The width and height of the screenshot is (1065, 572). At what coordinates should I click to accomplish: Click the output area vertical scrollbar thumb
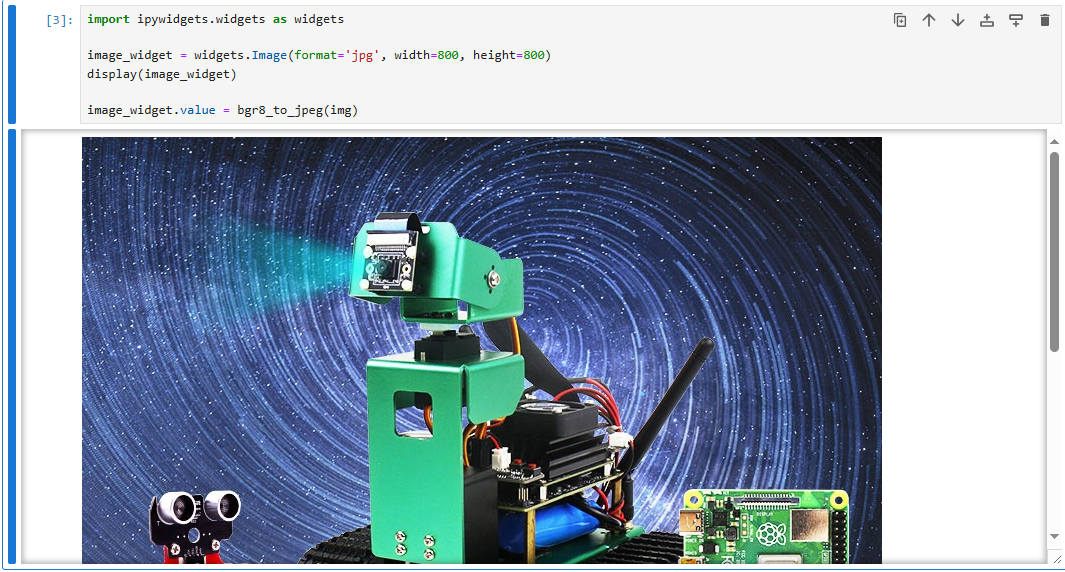point(1054,251)
